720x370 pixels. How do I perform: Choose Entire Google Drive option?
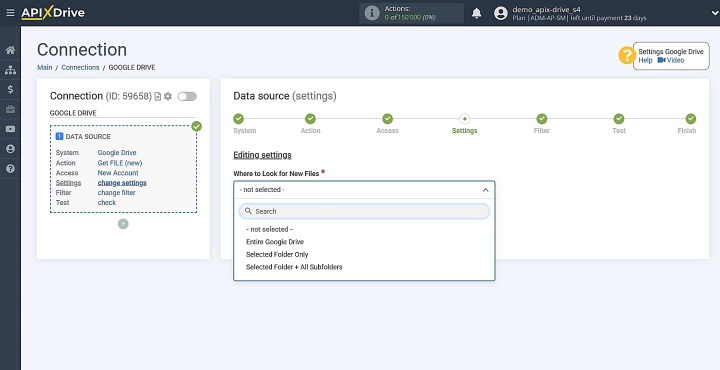tap(275, 242)
